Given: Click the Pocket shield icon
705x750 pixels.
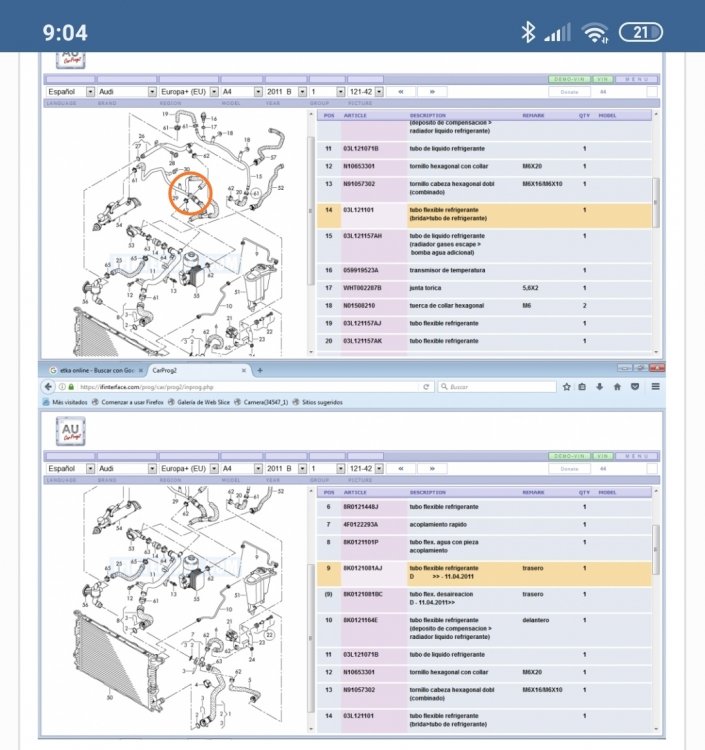Looking at the screenshot, I should [635, 386].
